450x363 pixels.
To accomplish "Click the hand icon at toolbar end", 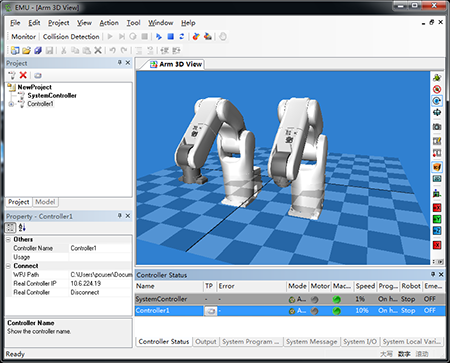I will (223, 36).
